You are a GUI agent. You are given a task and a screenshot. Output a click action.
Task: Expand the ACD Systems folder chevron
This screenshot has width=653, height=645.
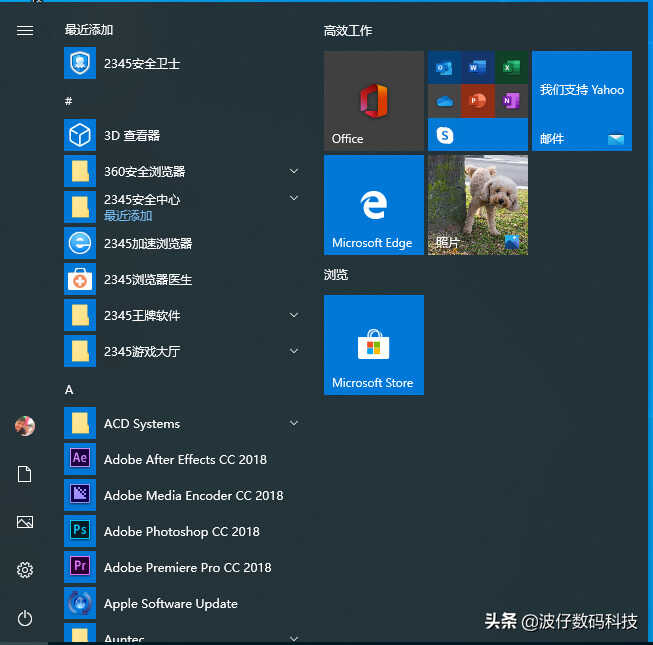[294, 423]
